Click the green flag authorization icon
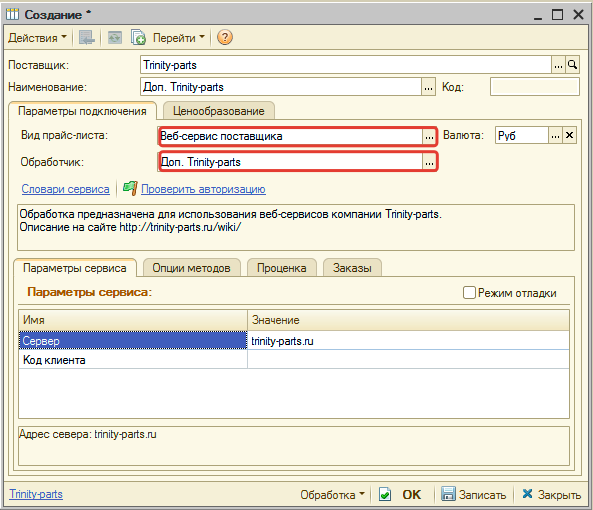Screen dimensions: 593x510 point(130,188)
